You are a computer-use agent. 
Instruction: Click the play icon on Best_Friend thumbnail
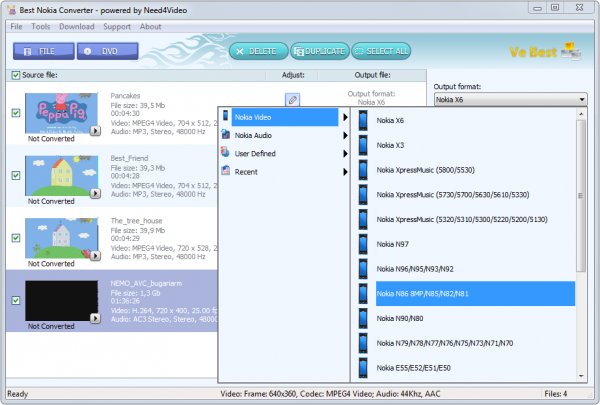coord(95,193)
